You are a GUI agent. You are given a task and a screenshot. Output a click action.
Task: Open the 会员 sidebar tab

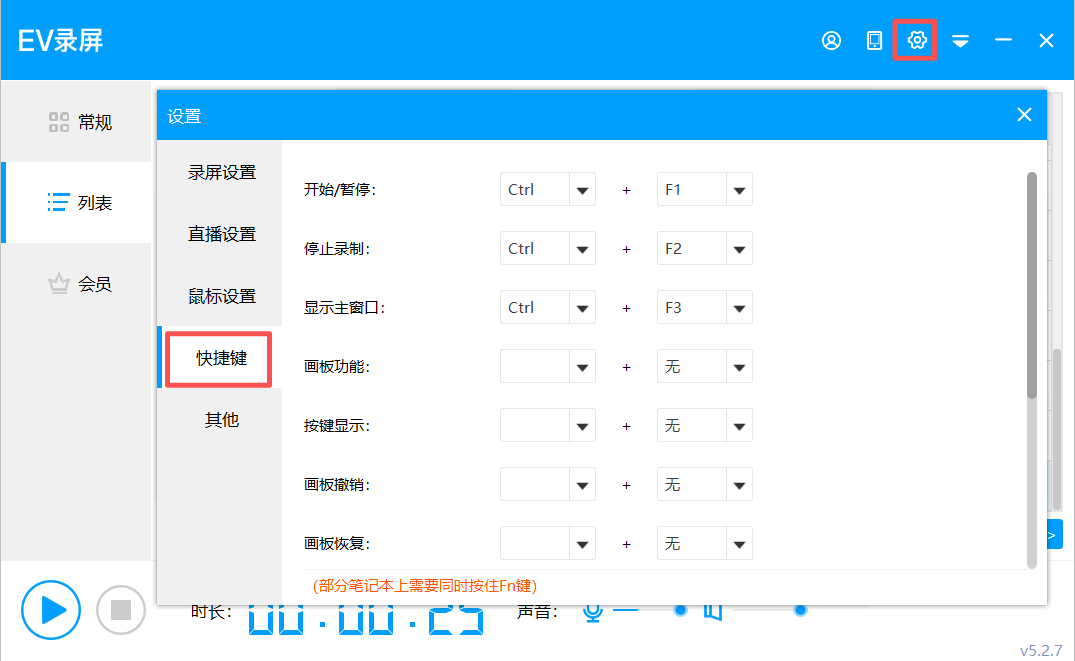76,284
